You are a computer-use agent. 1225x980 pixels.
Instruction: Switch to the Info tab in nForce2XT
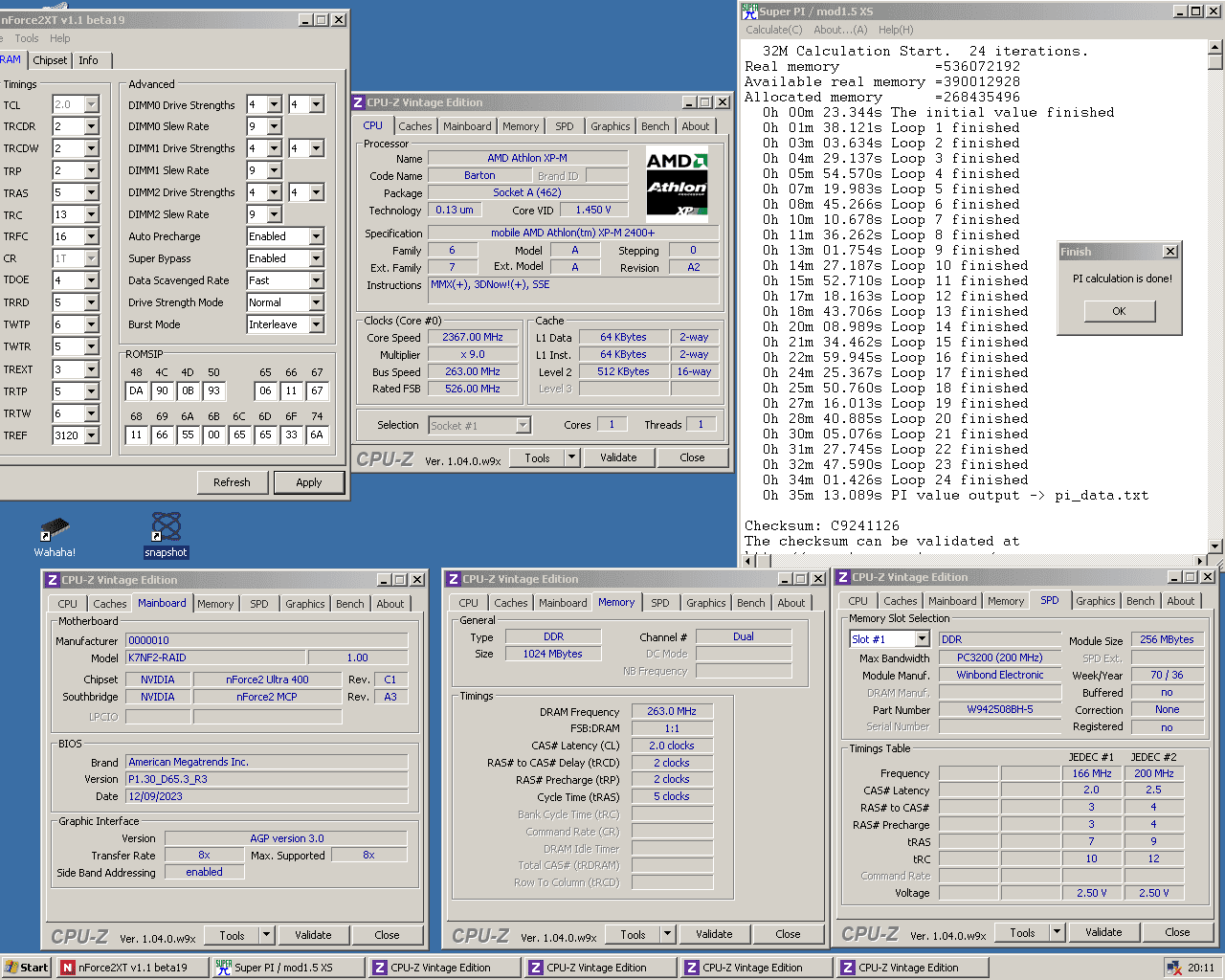[89, 60]
